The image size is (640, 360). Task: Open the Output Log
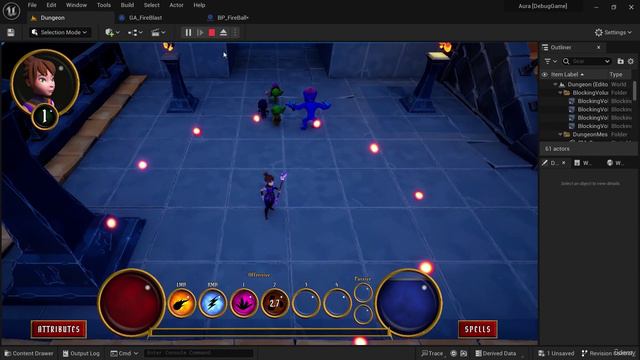click(x=81, y=353)
